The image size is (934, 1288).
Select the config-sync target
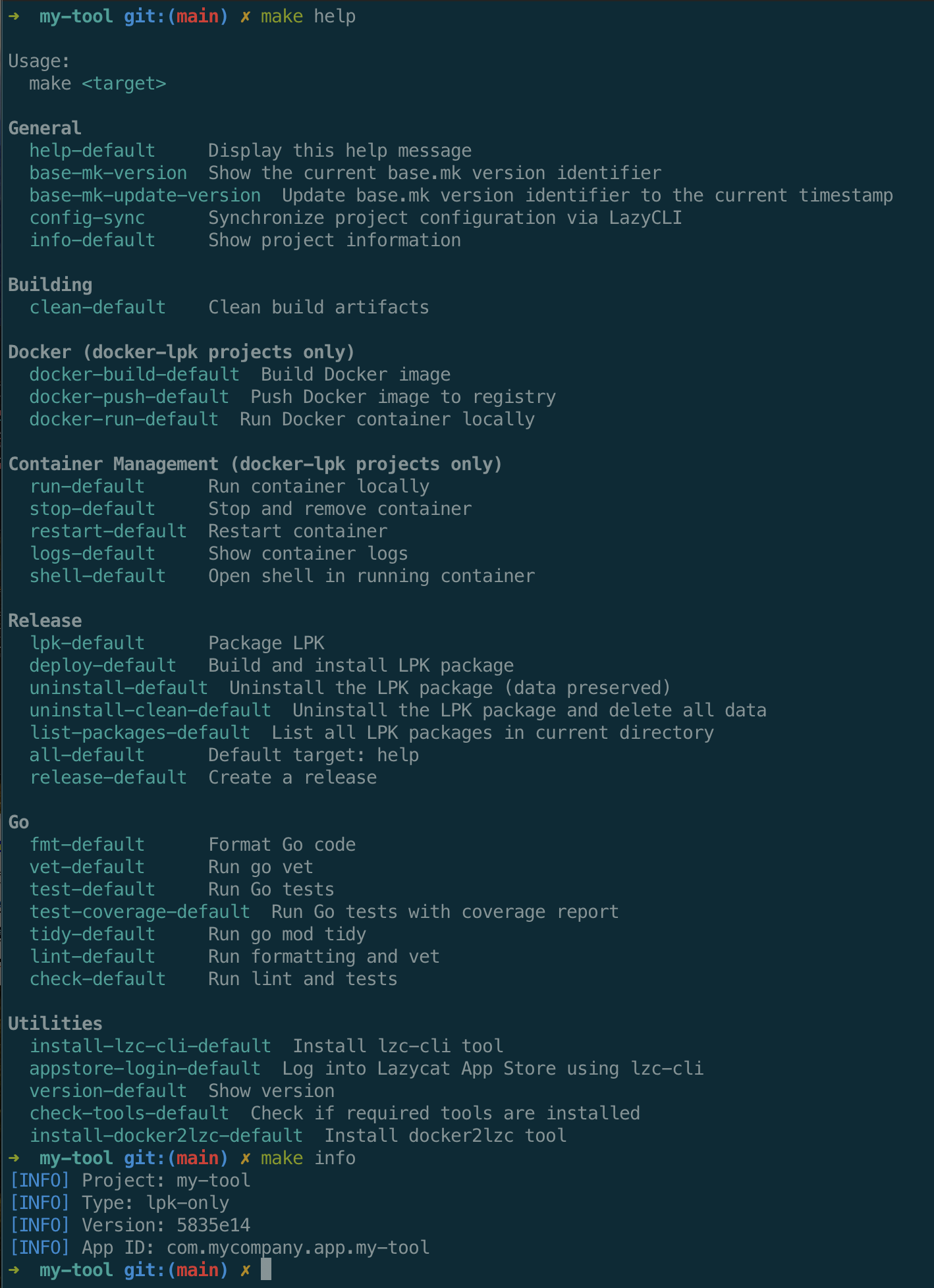point(87,218)
